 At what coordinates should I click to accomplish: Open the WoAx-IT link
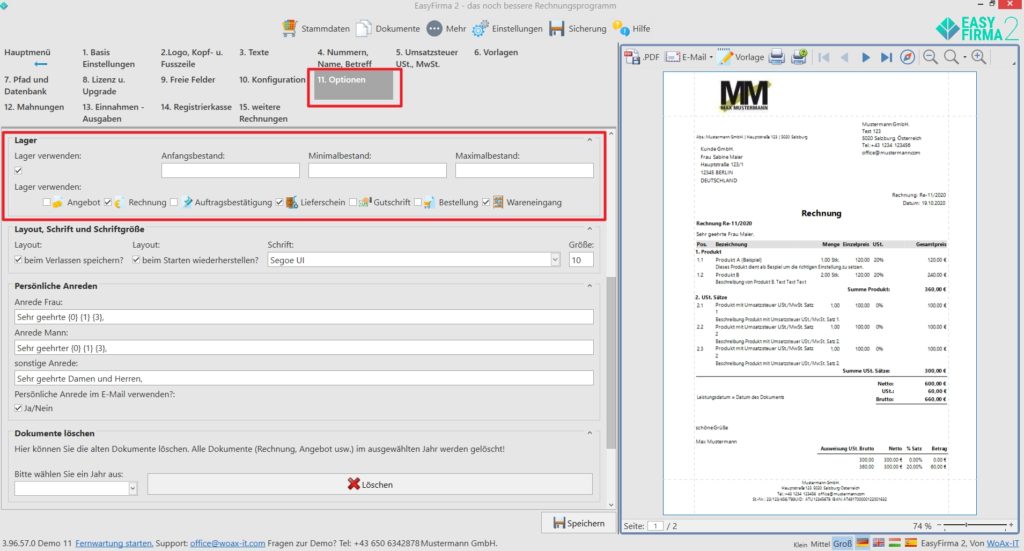[x=1002, y=543]
